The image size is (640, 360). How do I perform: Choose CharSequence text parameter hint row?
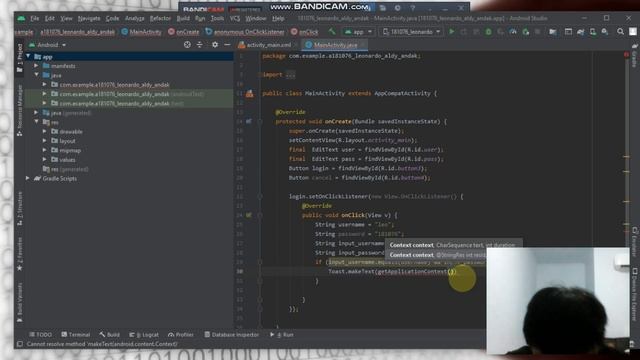[x=453, y=245]
